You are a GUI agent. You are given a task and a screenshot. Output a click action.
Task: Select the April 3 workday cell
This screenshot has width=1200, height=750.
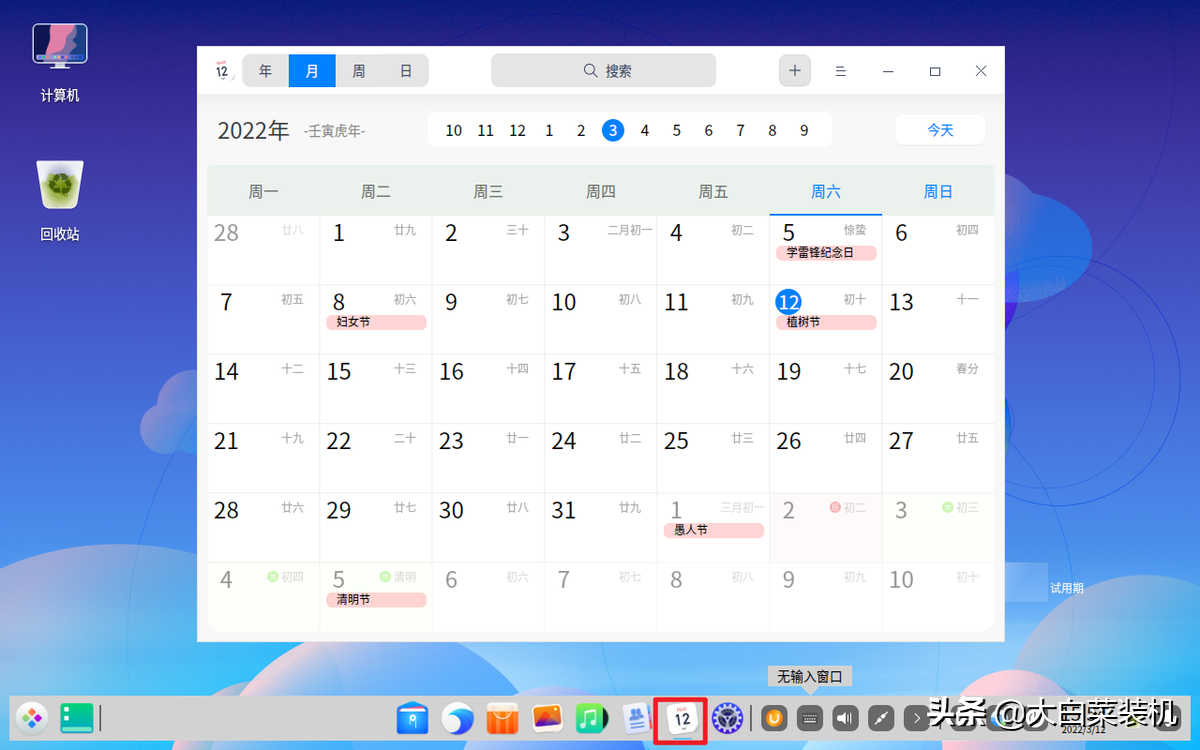pos(938,527)
